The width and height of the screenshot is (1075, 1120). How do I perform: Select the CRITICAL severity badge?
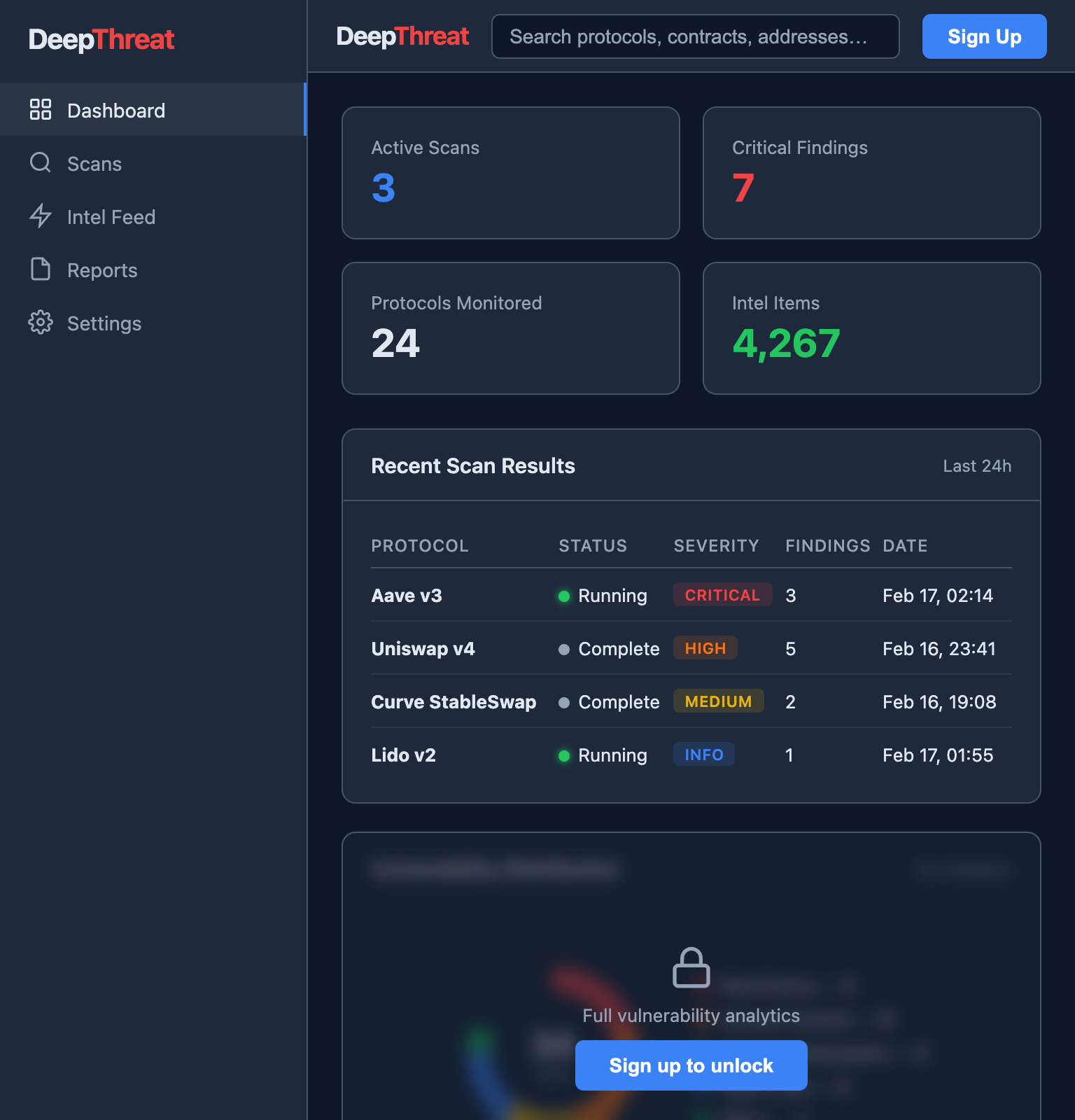(722, 595)
